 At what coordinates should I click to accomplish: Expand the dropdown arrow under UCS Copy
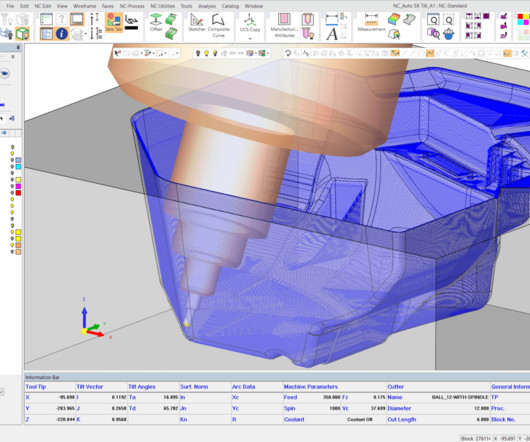click(x=250, y=38)
